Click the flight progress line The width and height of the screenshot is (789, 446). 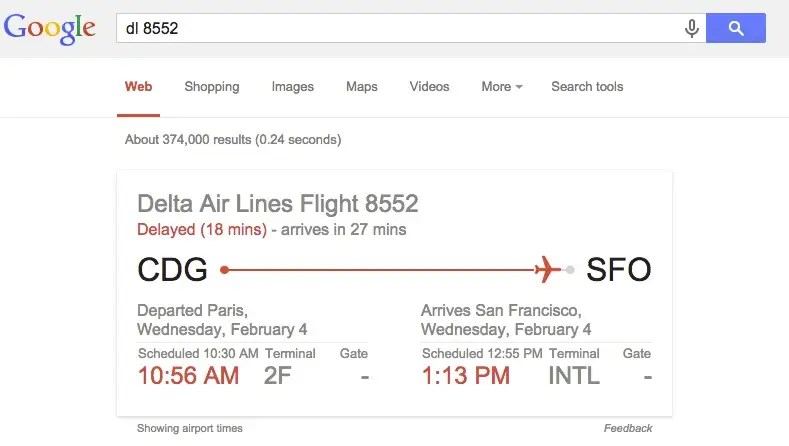point(380,269)
